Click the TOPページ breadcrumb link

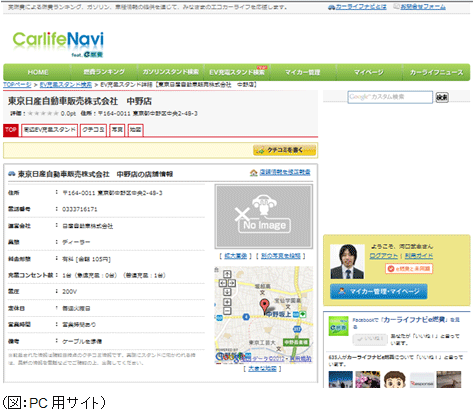tap(17, 85)
